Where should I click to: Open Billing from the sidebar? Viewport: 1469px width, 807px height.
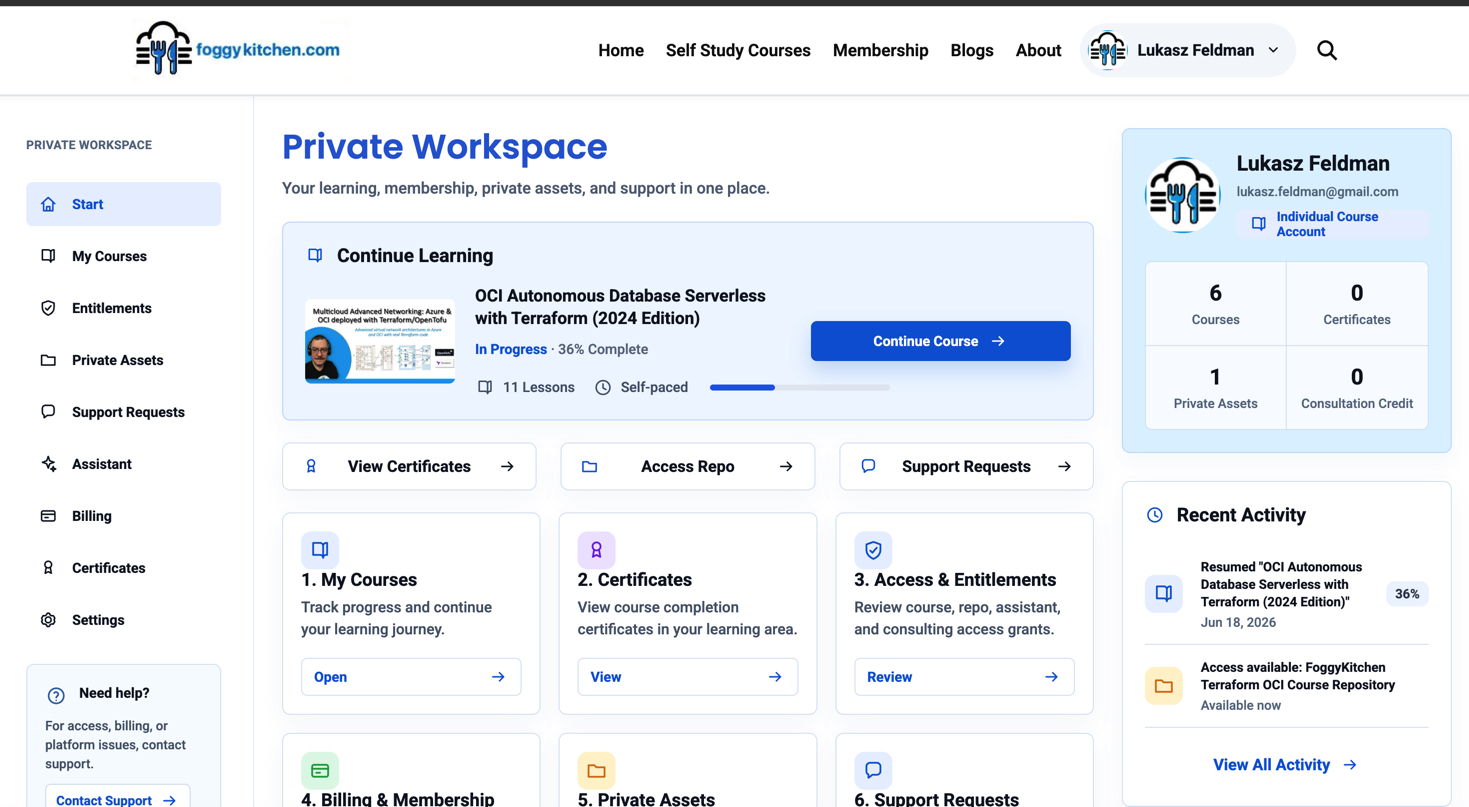pyautogui.click(x=123, y=516)
